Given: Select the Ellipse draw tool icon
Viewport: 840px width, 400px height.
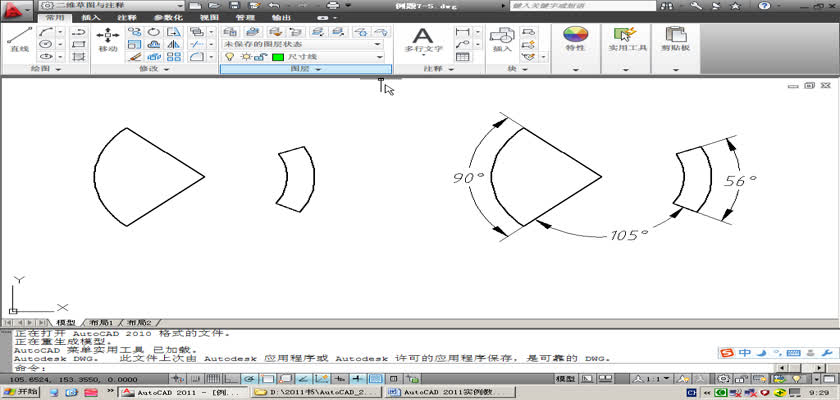Looking at the screenshot, I should tap(47, 56).
